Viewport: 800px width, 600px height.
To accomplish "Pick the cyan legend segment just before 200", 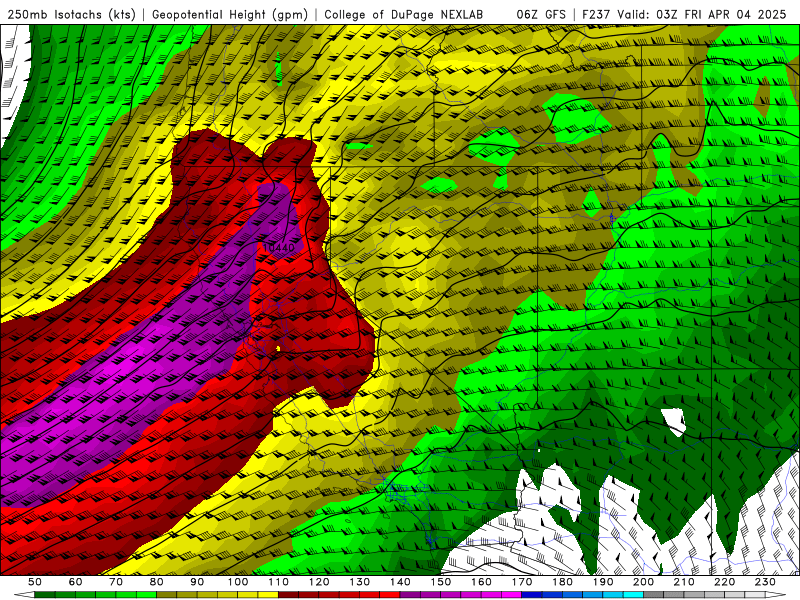I will tap(634, 595).
